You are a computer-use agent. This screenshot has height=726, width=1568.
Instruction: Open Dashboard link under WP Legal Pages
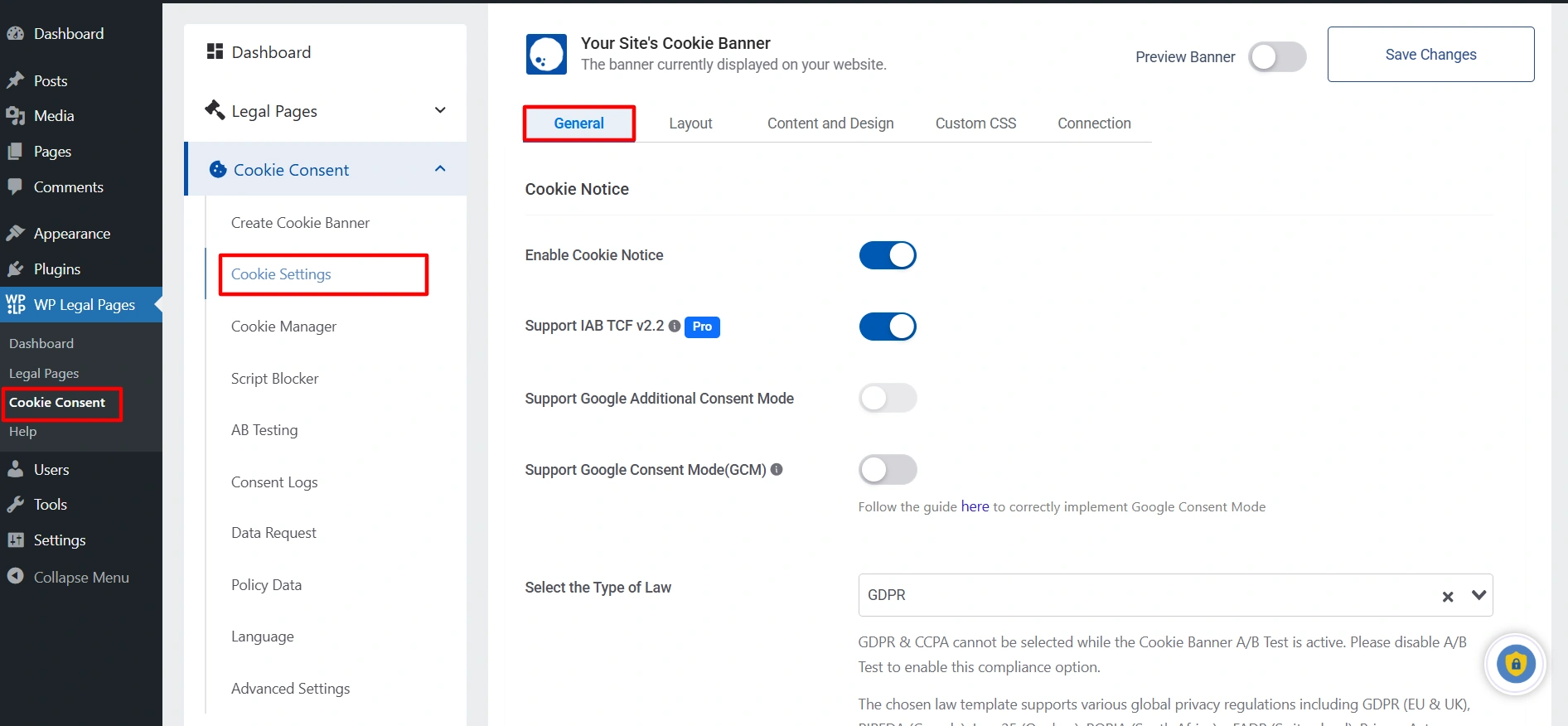[41, 343]
